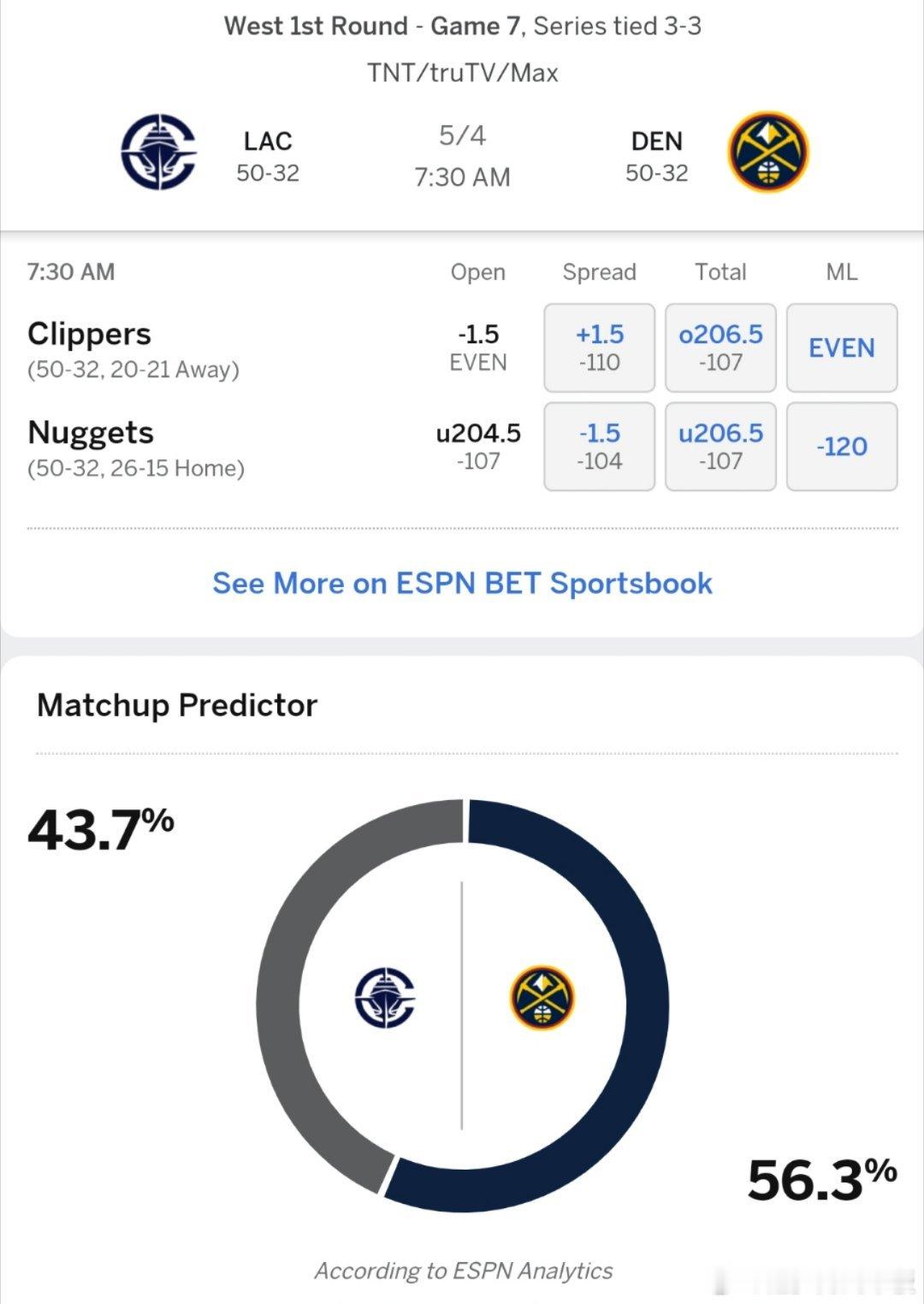Open Clippers team name in odds table
924x1304 pixels.
(x=89, y=335)
